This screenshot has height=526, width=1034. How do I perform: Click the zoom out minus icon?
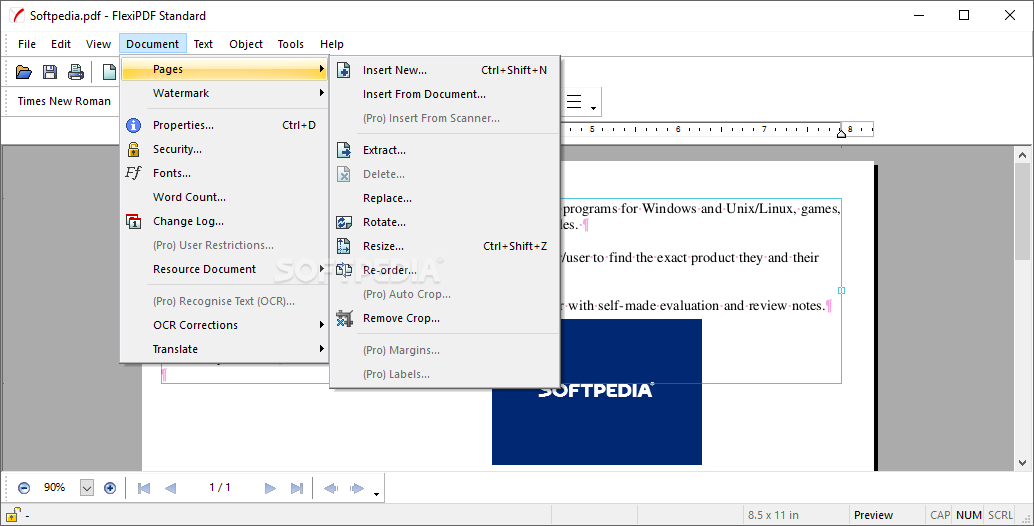click(x=24, y=488)
